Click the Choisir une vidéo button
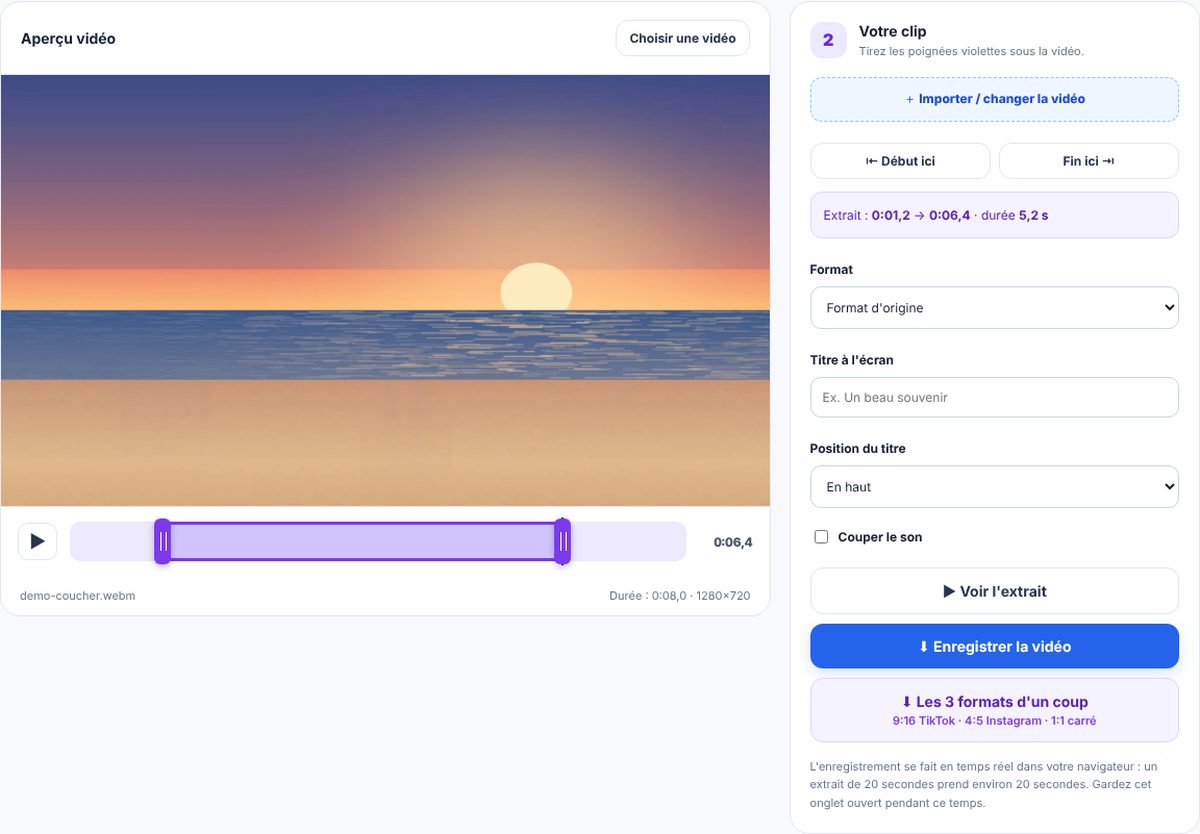The height and width of the screenshot is (834, 1200). (682, 38)
